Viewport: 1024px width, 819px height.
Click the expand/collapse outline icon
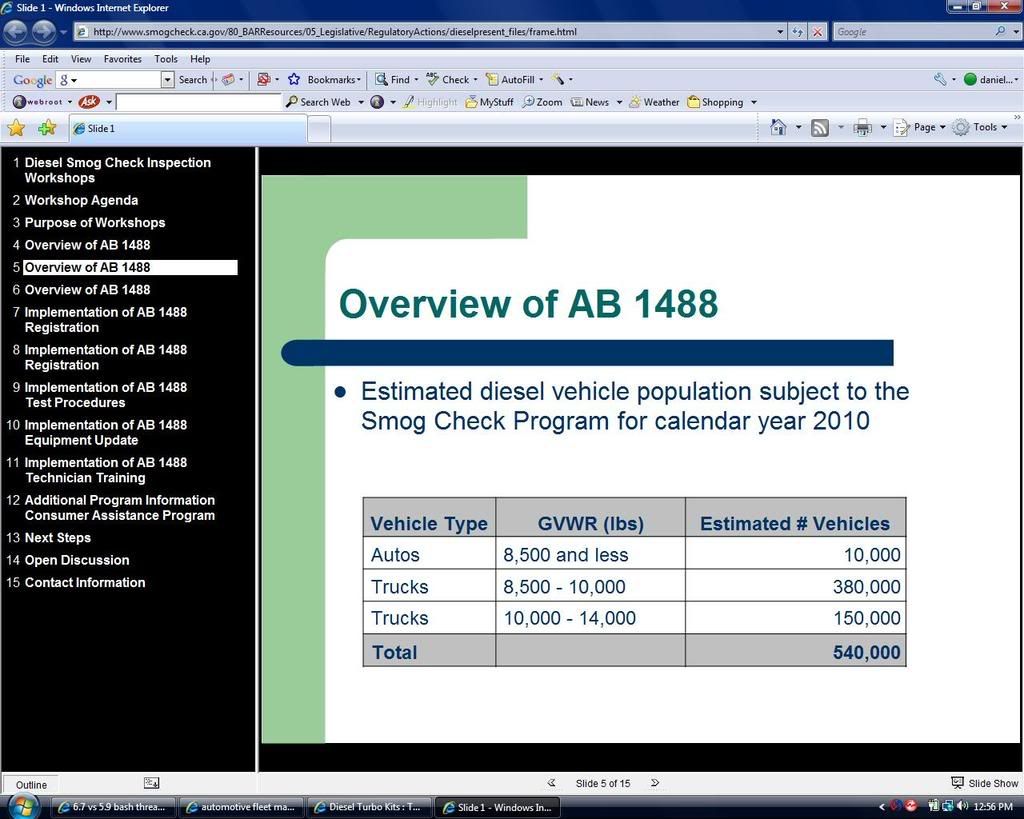click(x=151, y=783)
